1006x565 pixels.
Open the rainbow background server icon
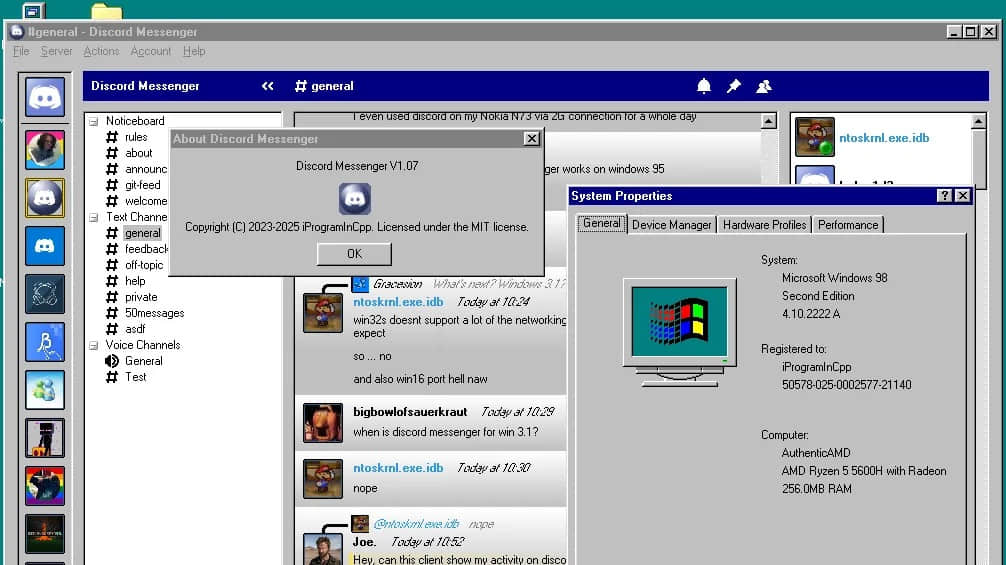[x=45, y=486]
